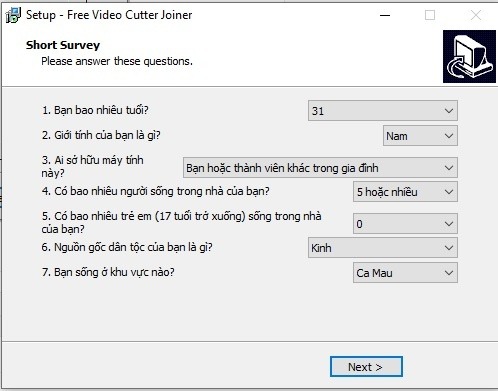This screenshot has height=391, width=498.
Task: Click the Next button
Action: [x=366, y=367]
